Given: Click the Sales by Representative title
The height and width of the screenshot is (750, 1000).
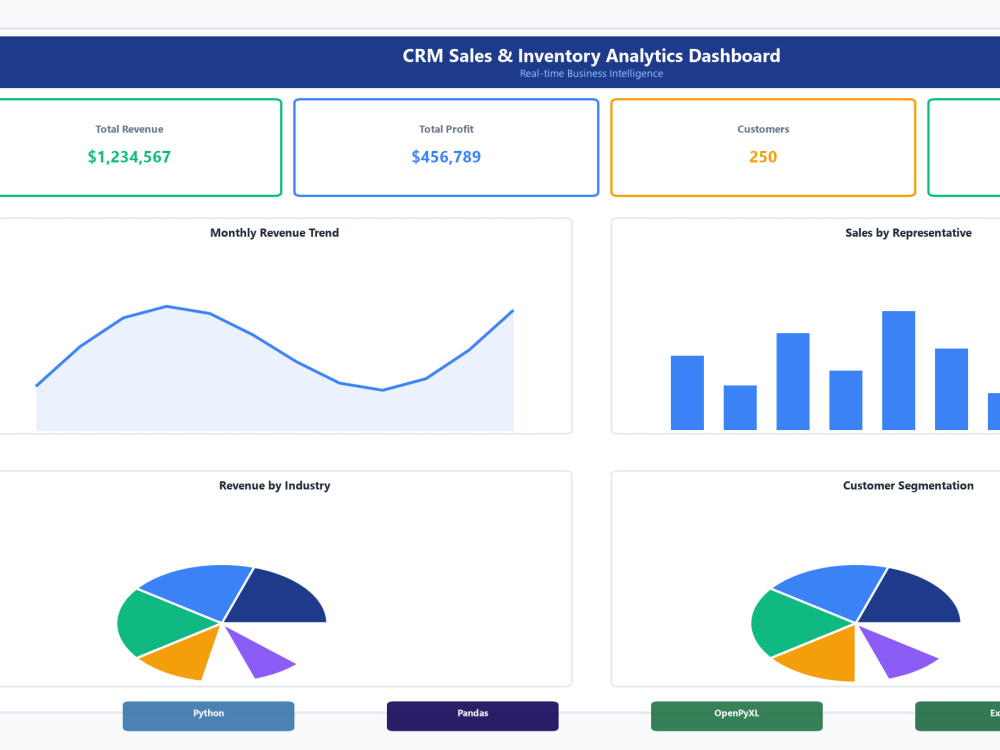Looking at the screenshot, I should (909, 233).
